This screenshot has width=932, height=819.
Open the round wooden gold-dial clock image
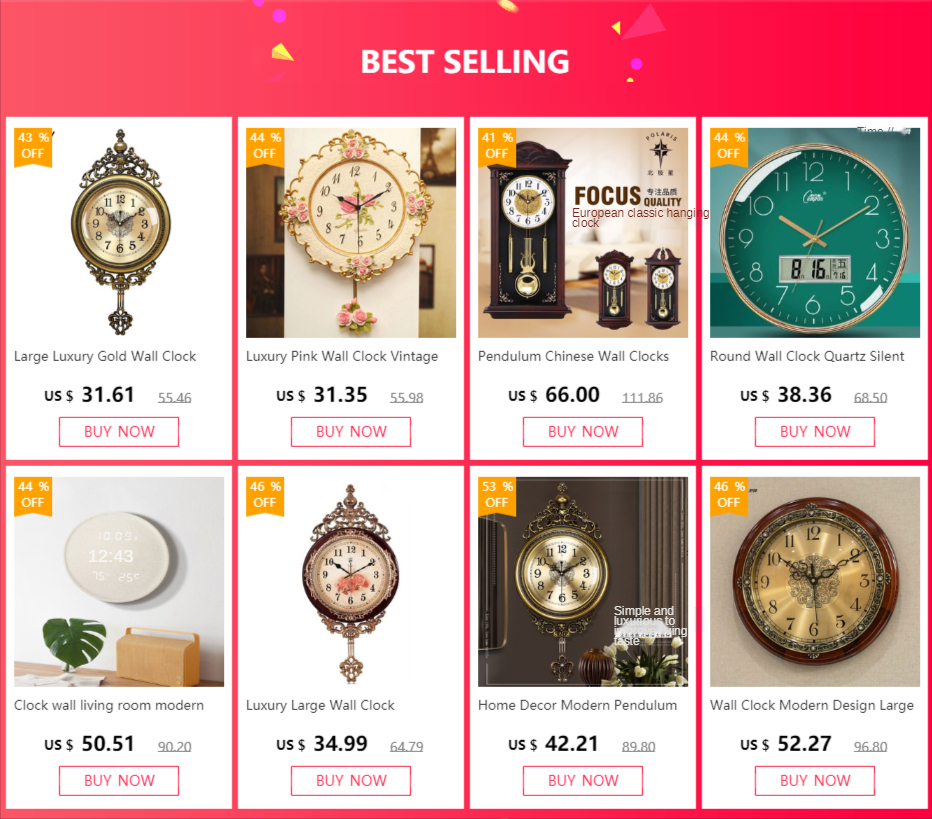click(x=815, y=582)
